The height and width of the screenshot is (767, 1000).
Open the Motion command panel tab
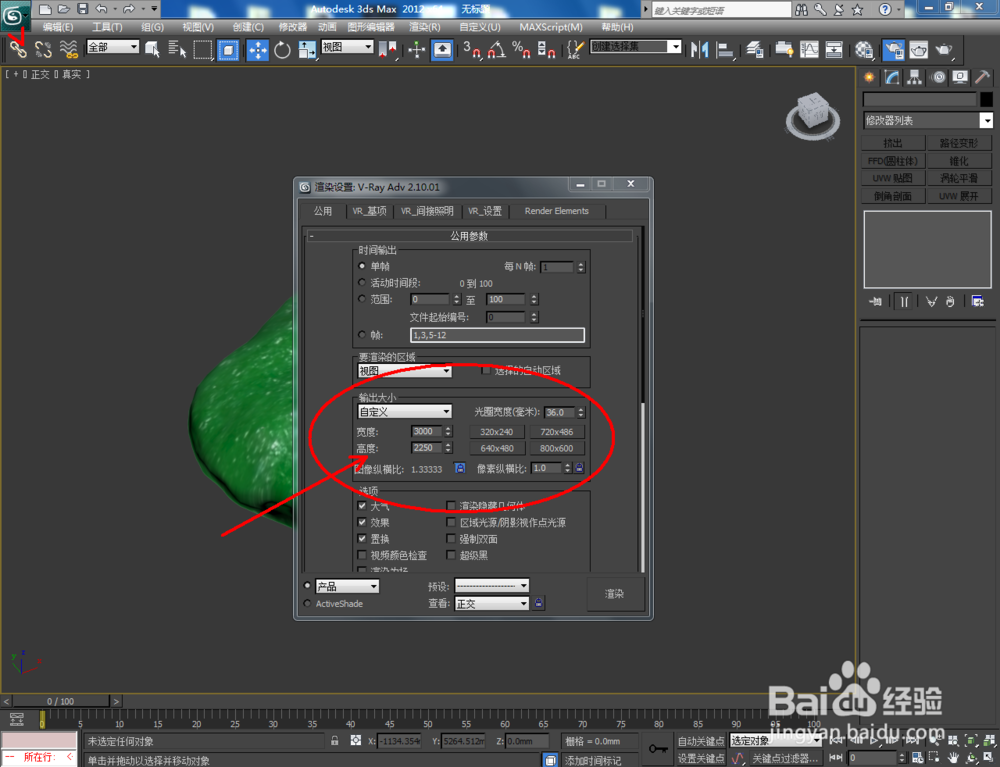938,77
